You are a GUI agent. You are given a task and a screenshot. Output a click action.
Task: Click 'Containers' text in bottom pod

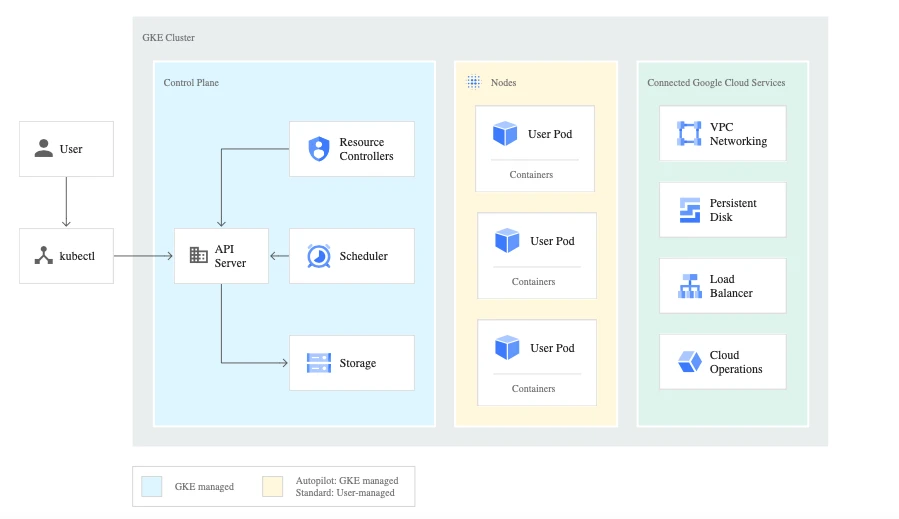[534, 388]
